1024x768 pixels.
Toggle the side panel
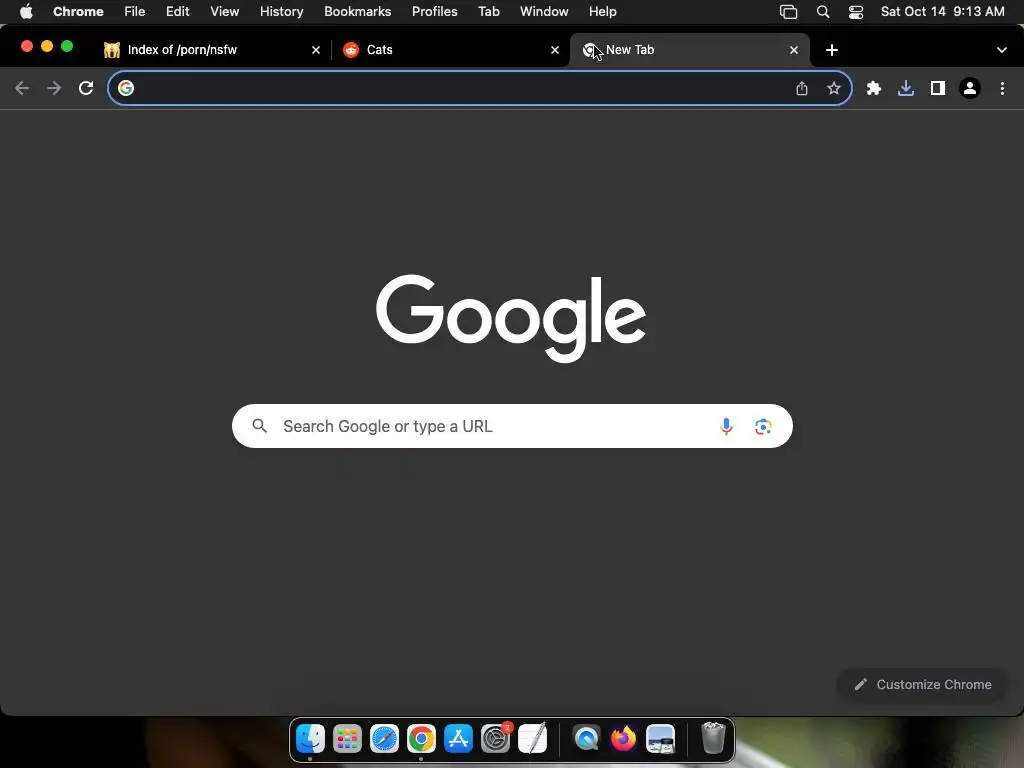pos(938,88)
